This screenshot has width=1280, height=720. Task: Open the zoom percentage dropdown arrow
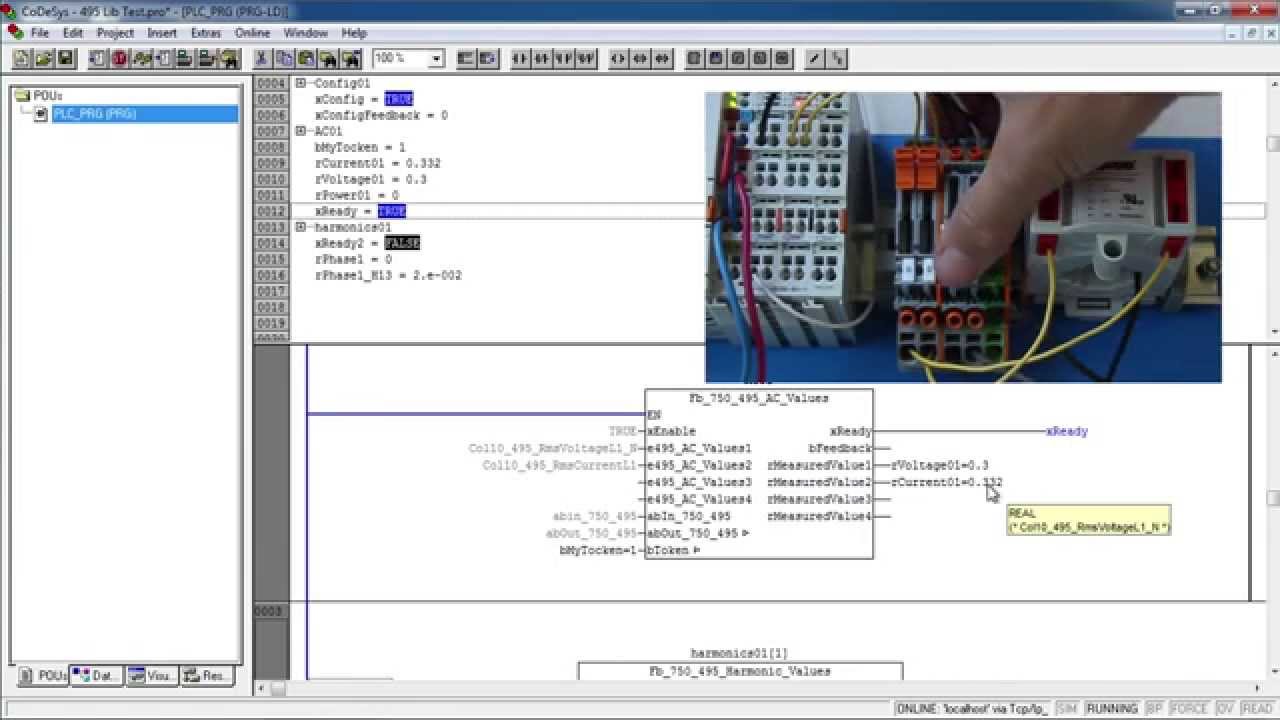(435, 59)
